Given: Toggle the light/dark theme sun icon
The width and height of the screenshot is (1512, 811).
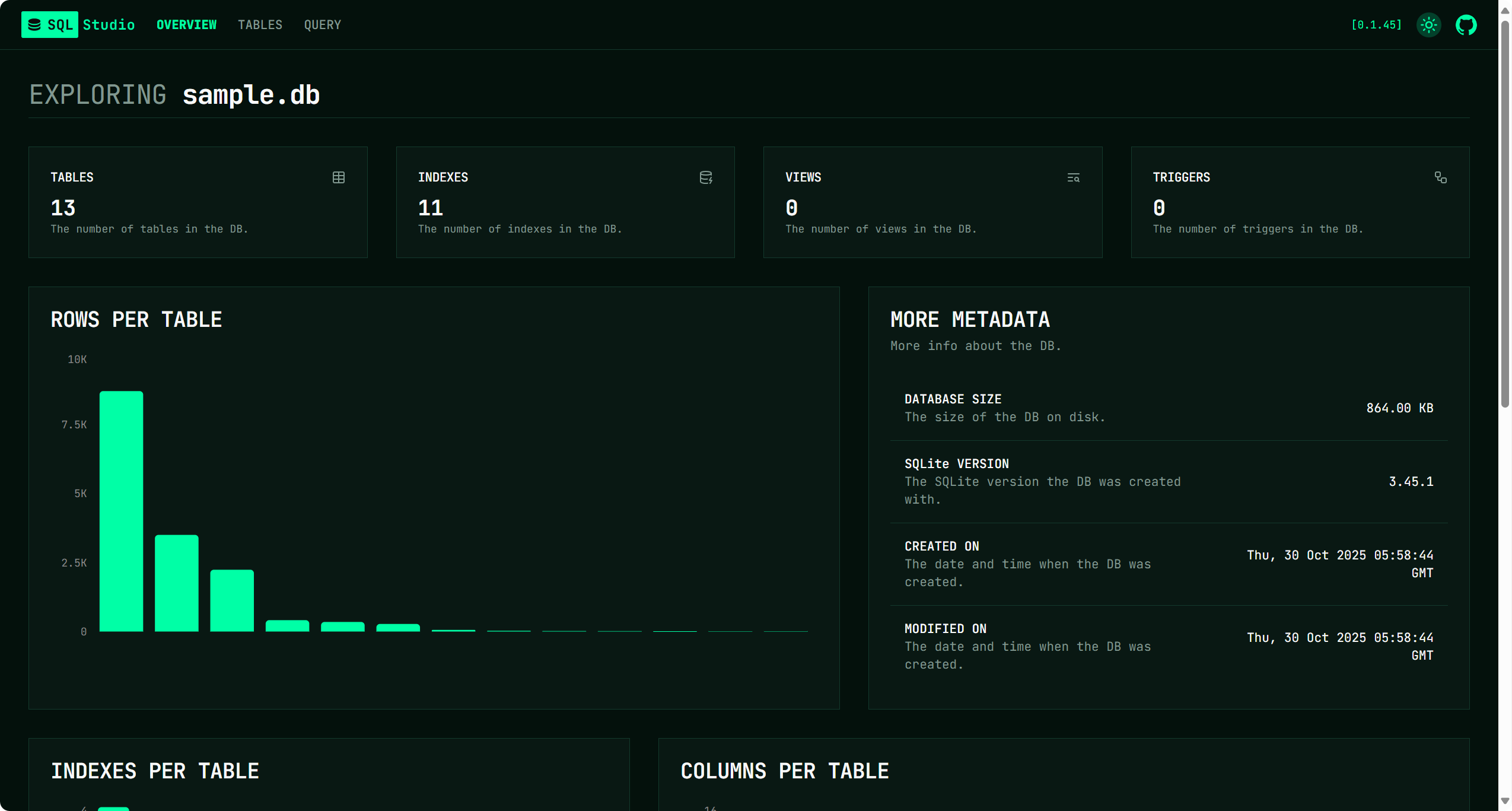Looking at the screenshot, I should pyautogui.click(x=1428, y=25).
